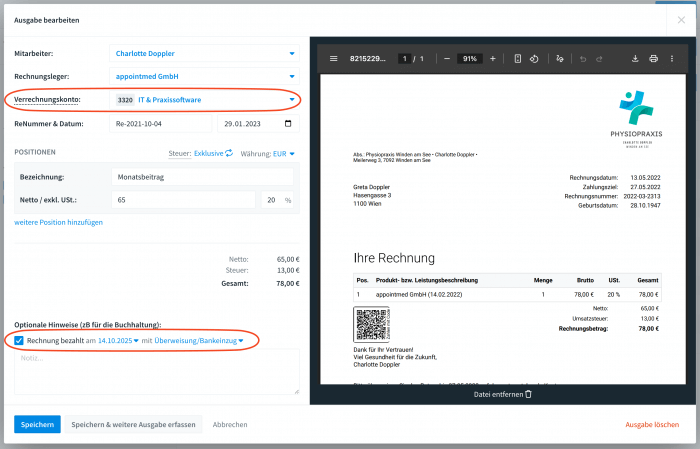The height and width of the screenshot is (449, 700).
Task: Click the Speichern button
Action: click(x=37, y=424)
